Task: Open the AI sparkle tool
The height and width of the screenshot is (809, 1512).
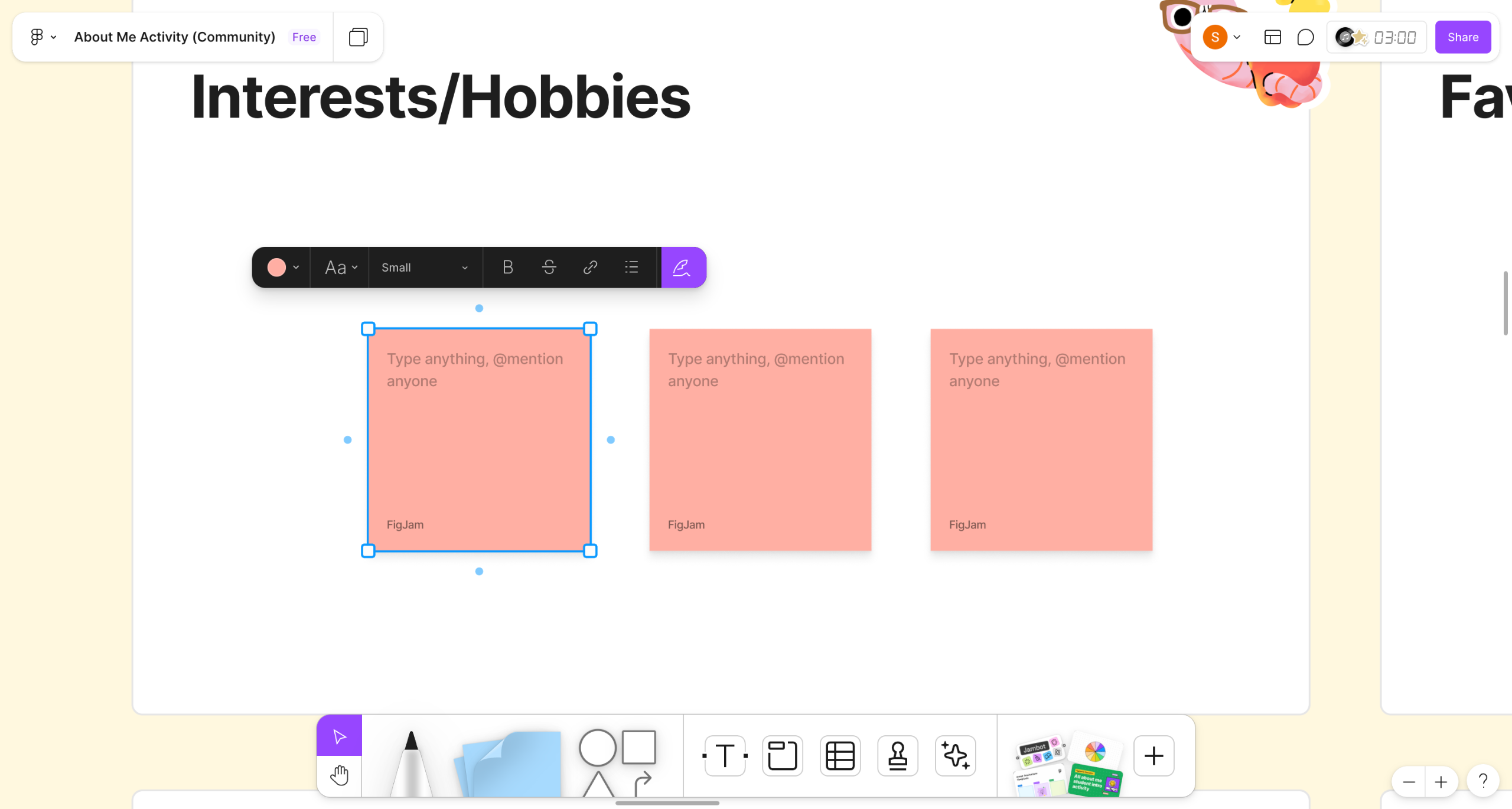Action: point(955,755)
